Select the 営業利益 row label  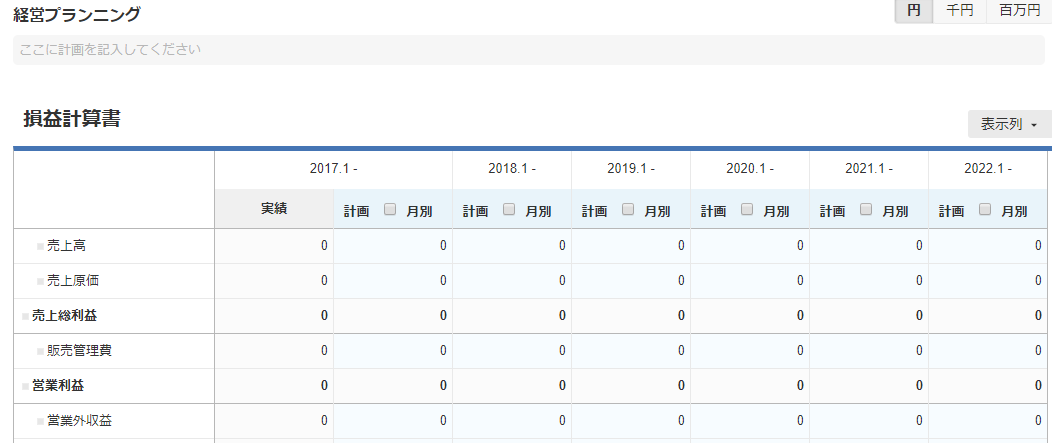[58, 385]
